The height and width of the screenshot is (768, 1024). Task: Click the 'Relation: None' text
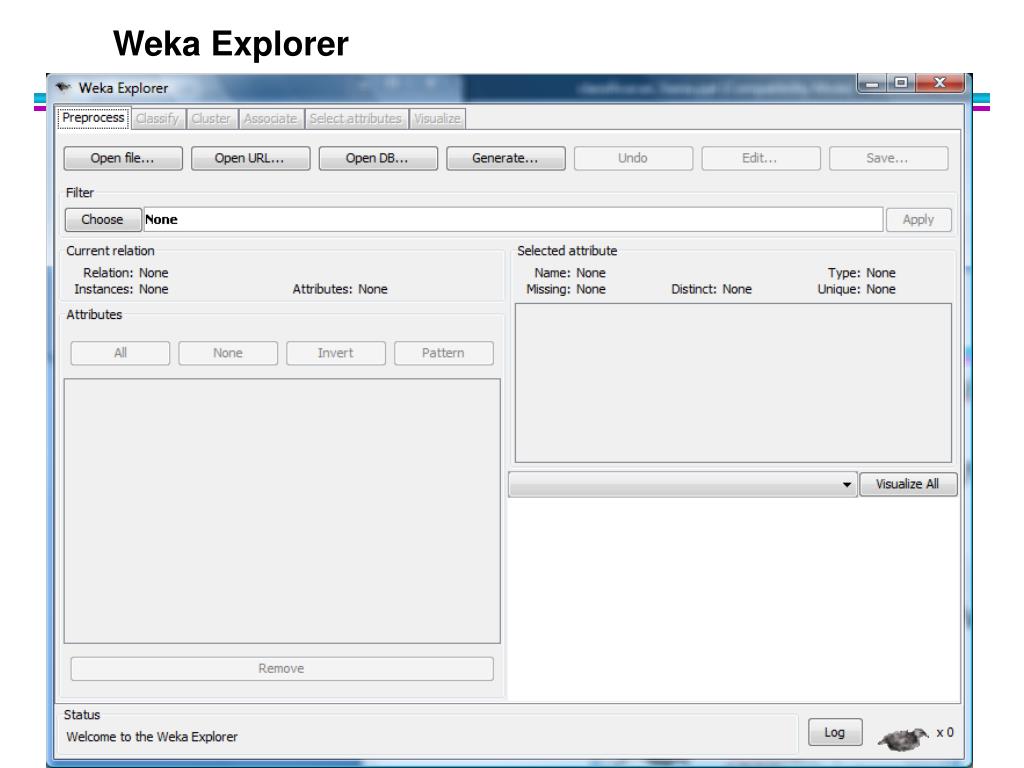pyautogui.click(x=125, y=273)
